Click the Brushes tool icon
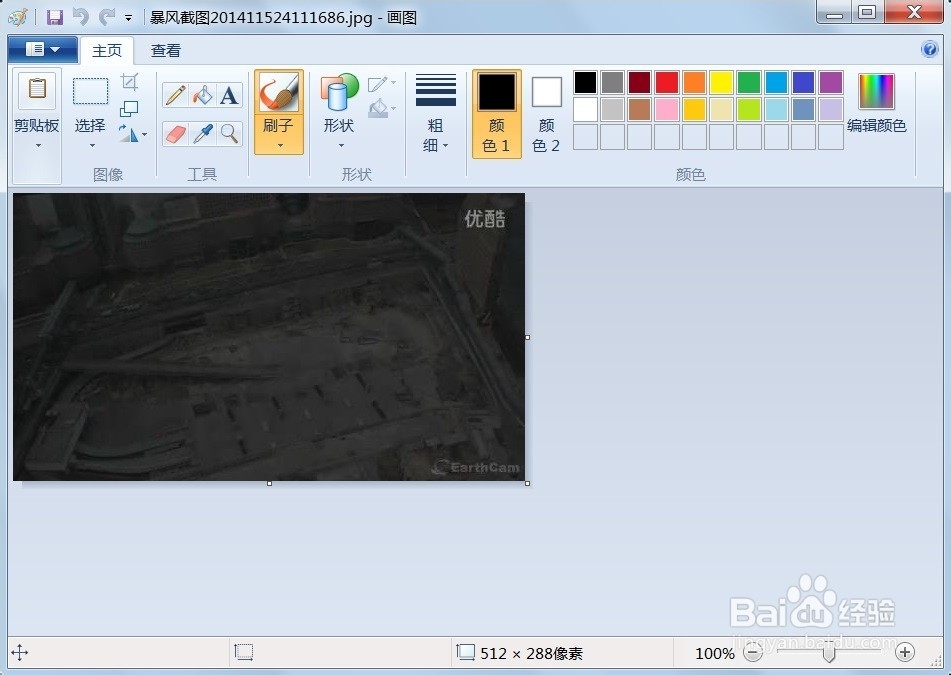This screenshot has width=951, height=675. (278, 92)
